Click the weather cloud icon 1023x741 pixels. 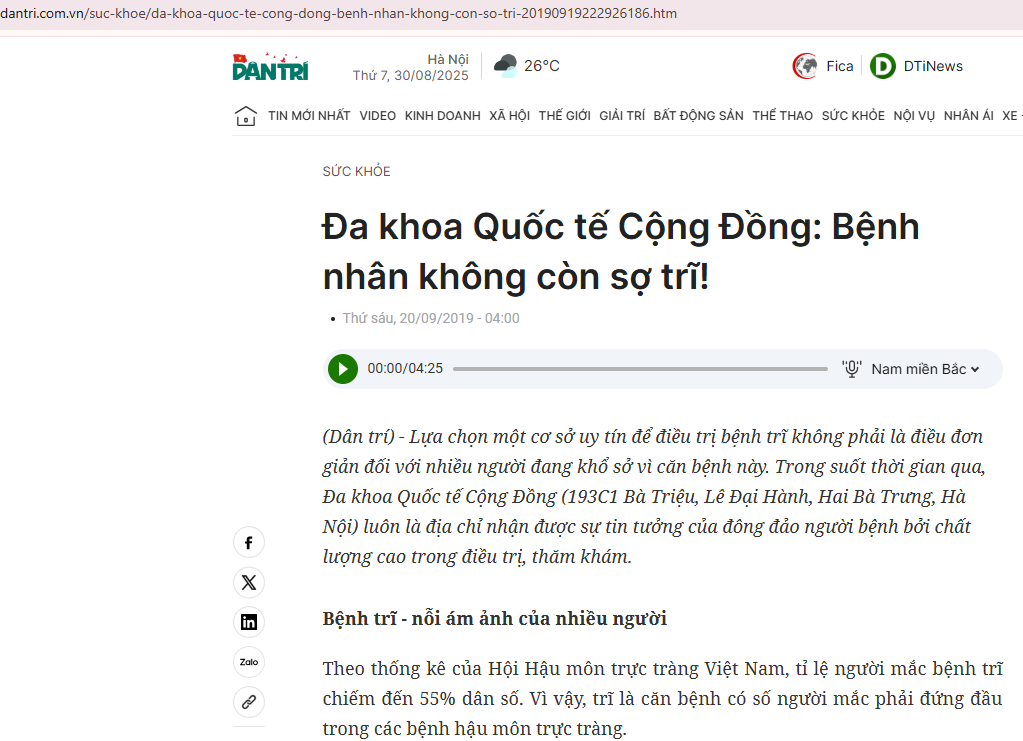506,66
